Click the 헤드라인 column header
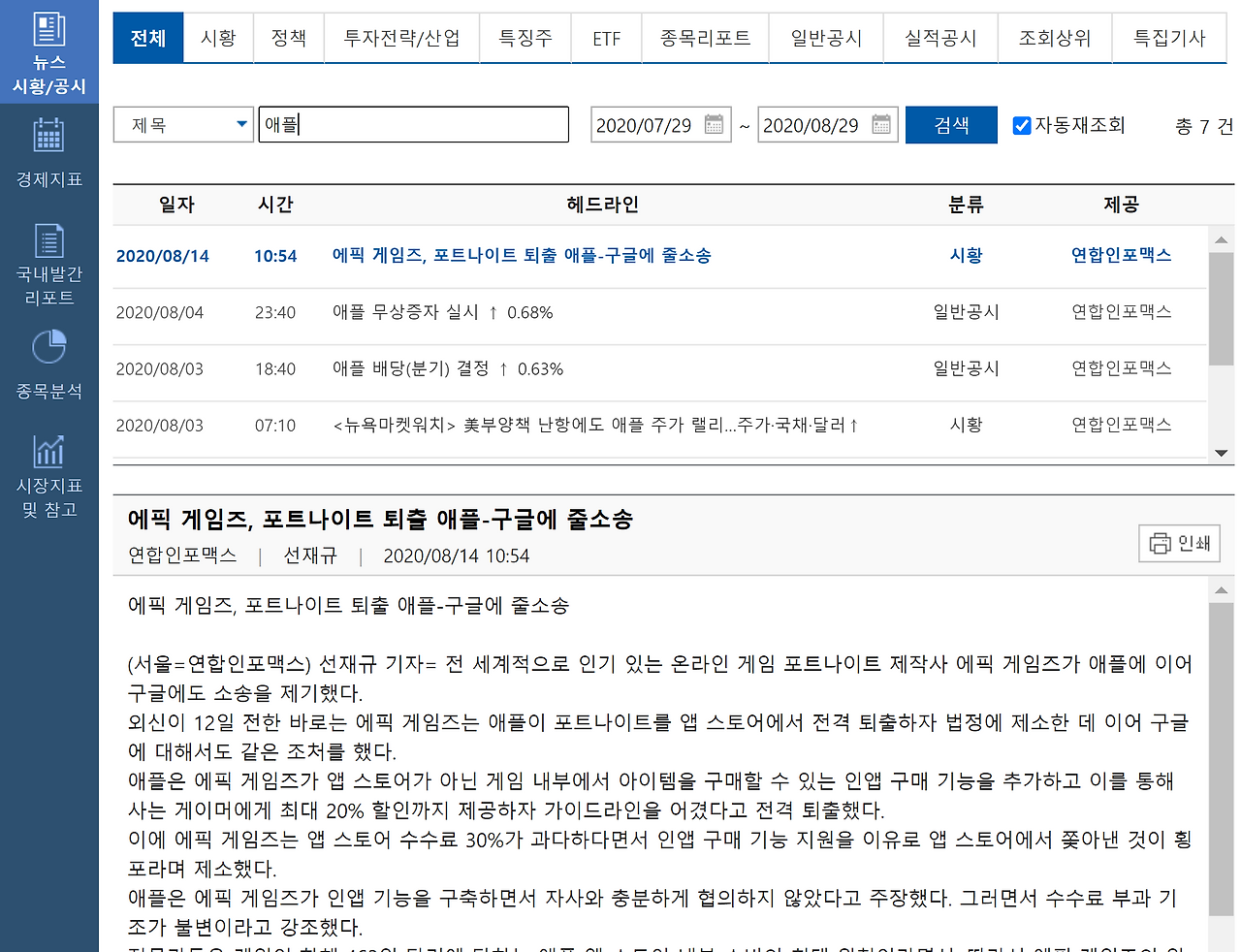1241x952 pixels. point(602,205)
